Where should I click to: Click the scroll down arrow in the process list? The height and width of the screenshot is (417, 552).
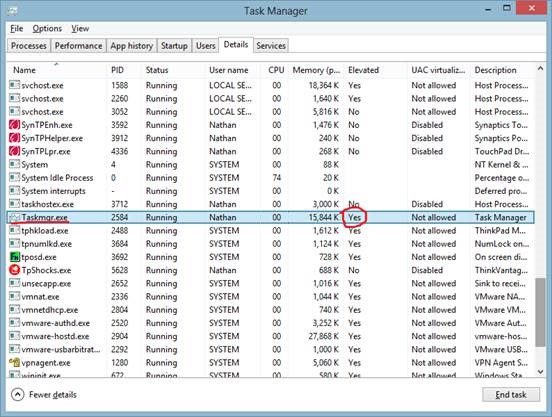(x=540, y=371)
